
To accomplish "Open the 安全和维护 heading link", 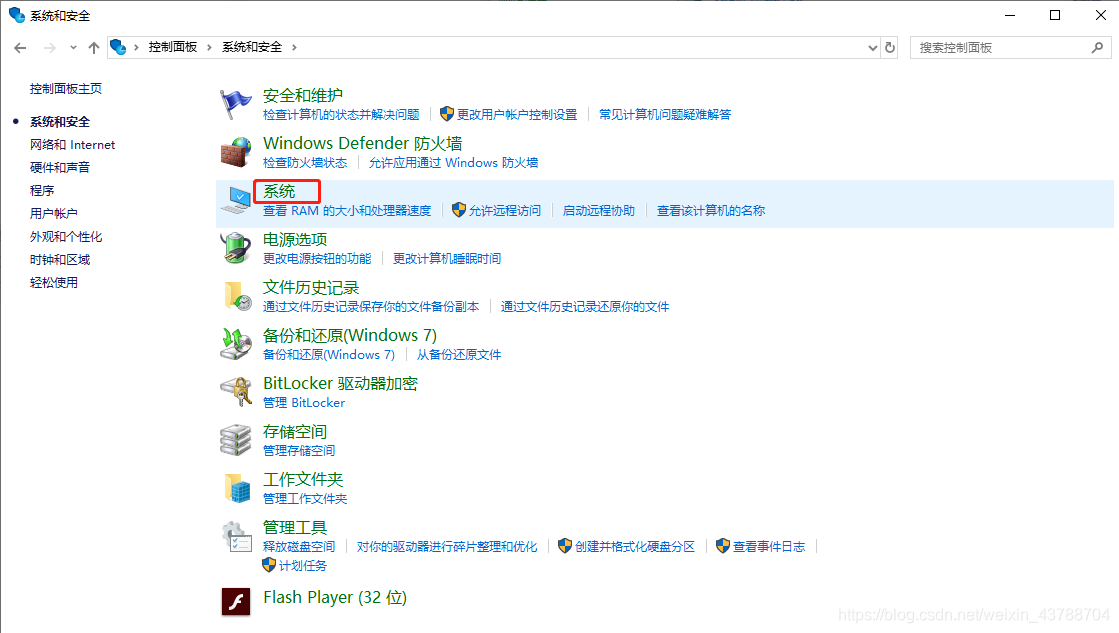I will click(x=303, y=96).
